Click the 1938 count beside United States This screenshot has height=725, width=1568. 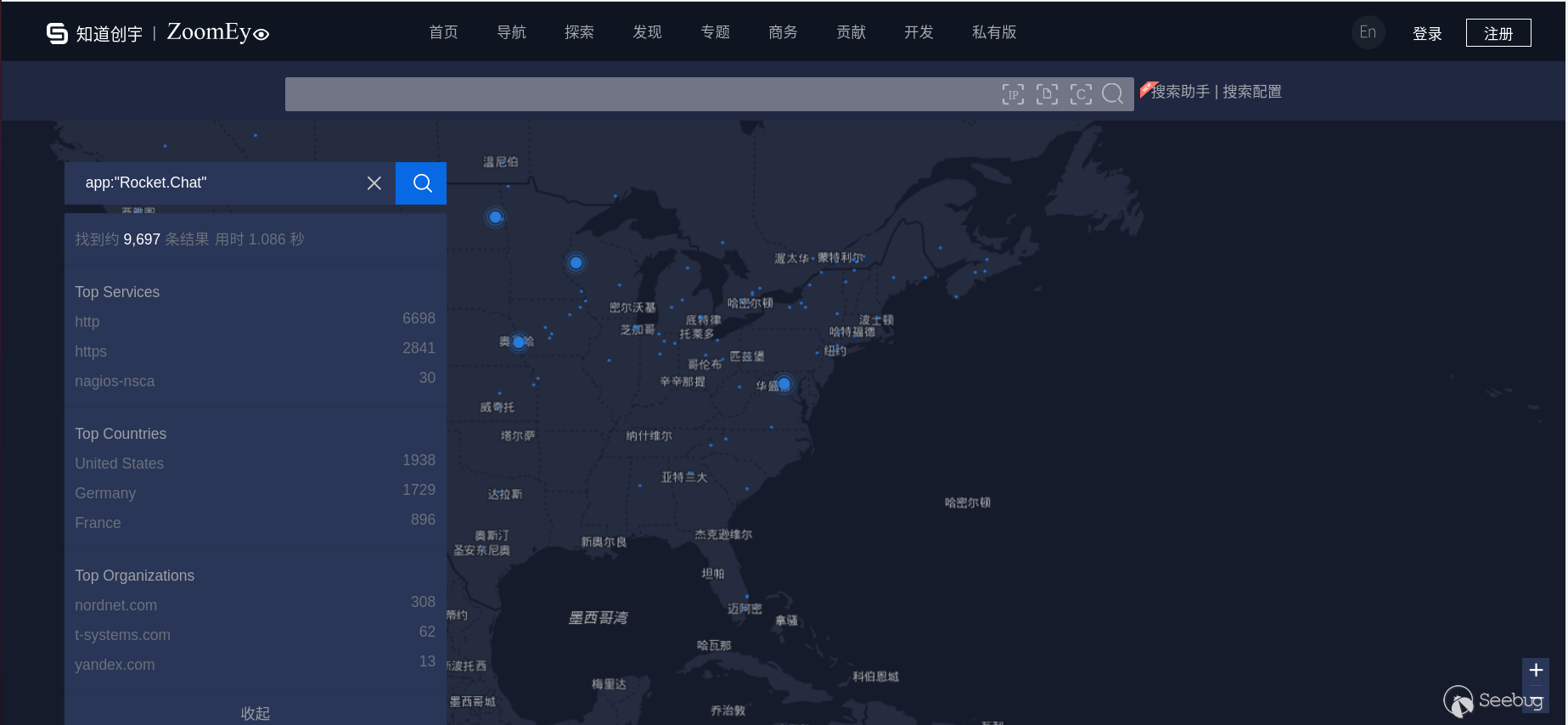pyautogui.click(x=419, y=460)
